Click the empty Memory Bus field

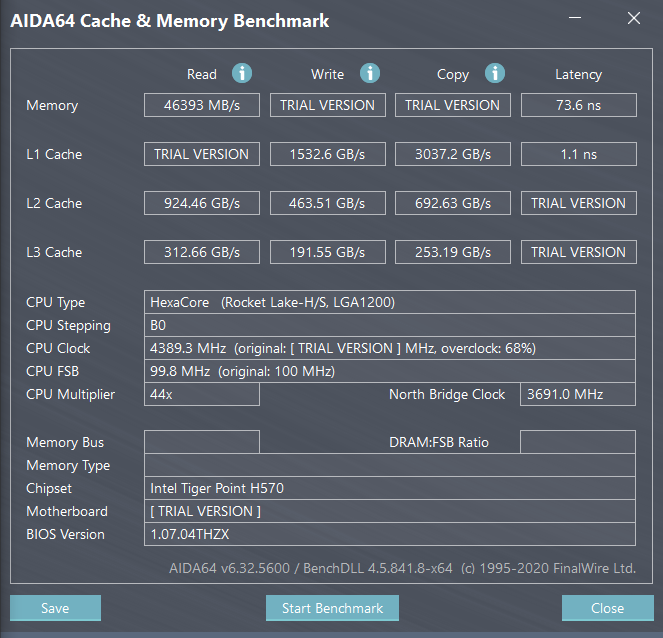[202, 442]
